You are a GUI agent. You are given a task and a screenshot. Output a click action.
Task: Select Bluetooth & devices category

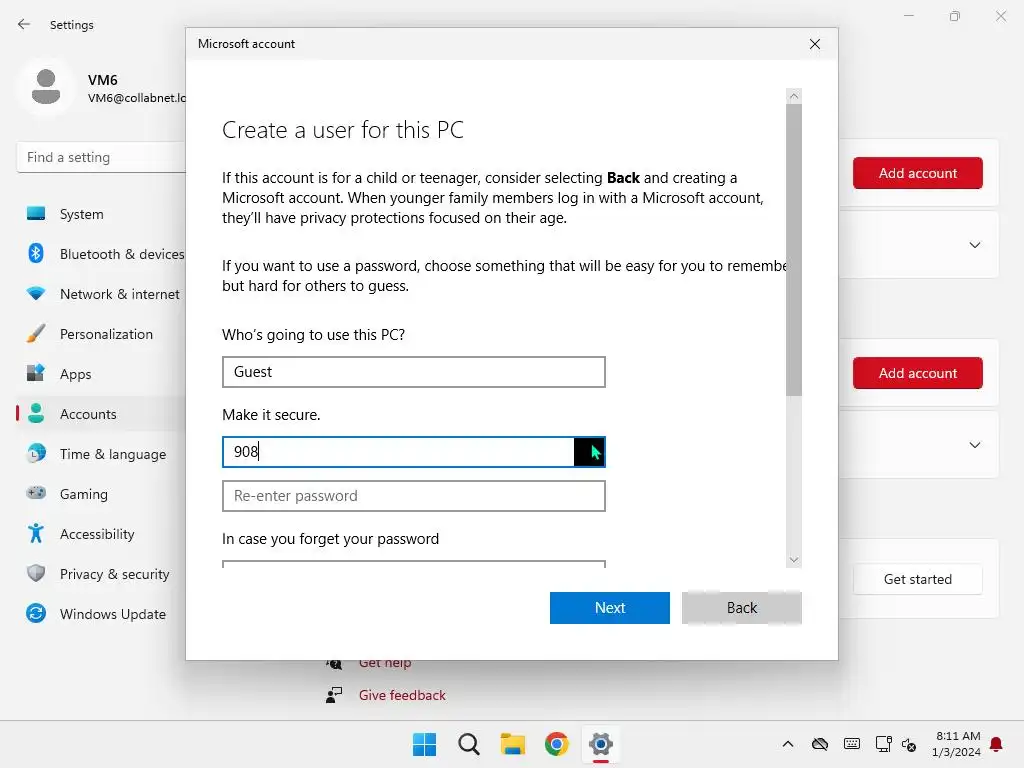122,254
